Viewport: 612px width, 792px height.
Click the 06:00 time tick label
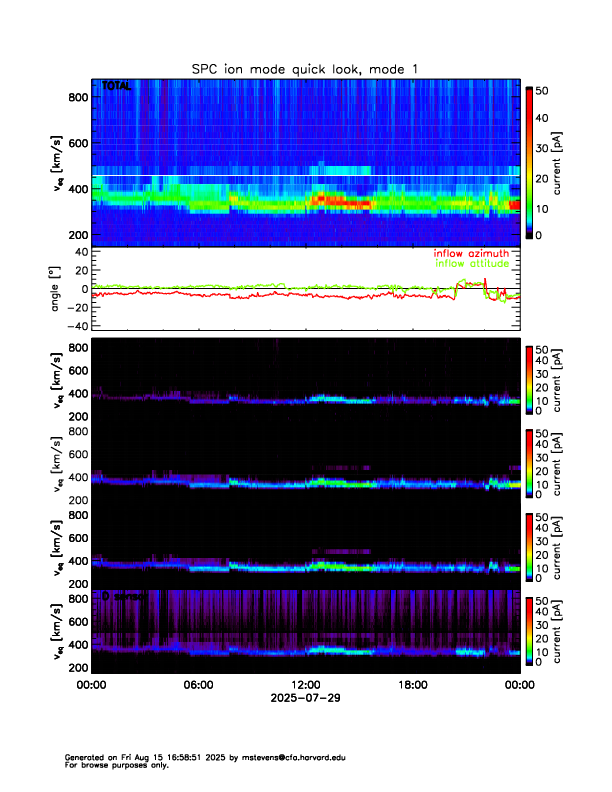point(198,685)
